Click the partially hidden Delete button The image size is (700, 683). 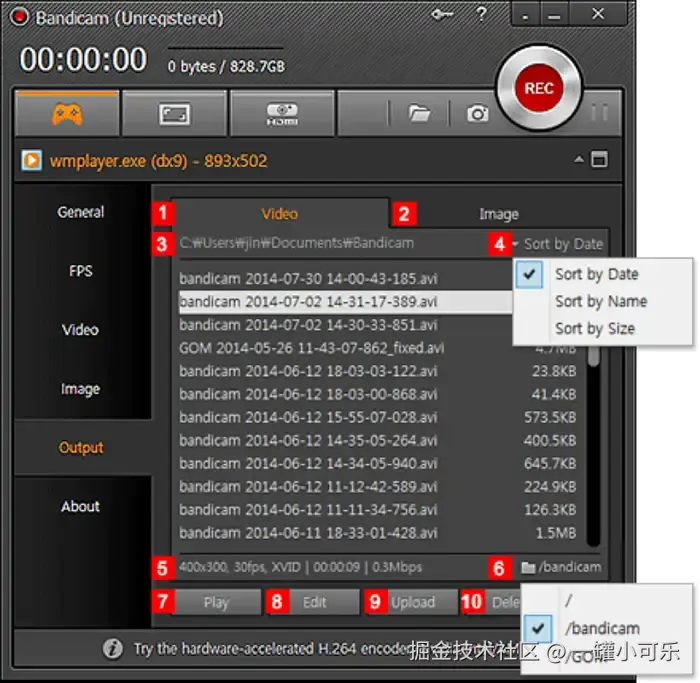(504, 602)
